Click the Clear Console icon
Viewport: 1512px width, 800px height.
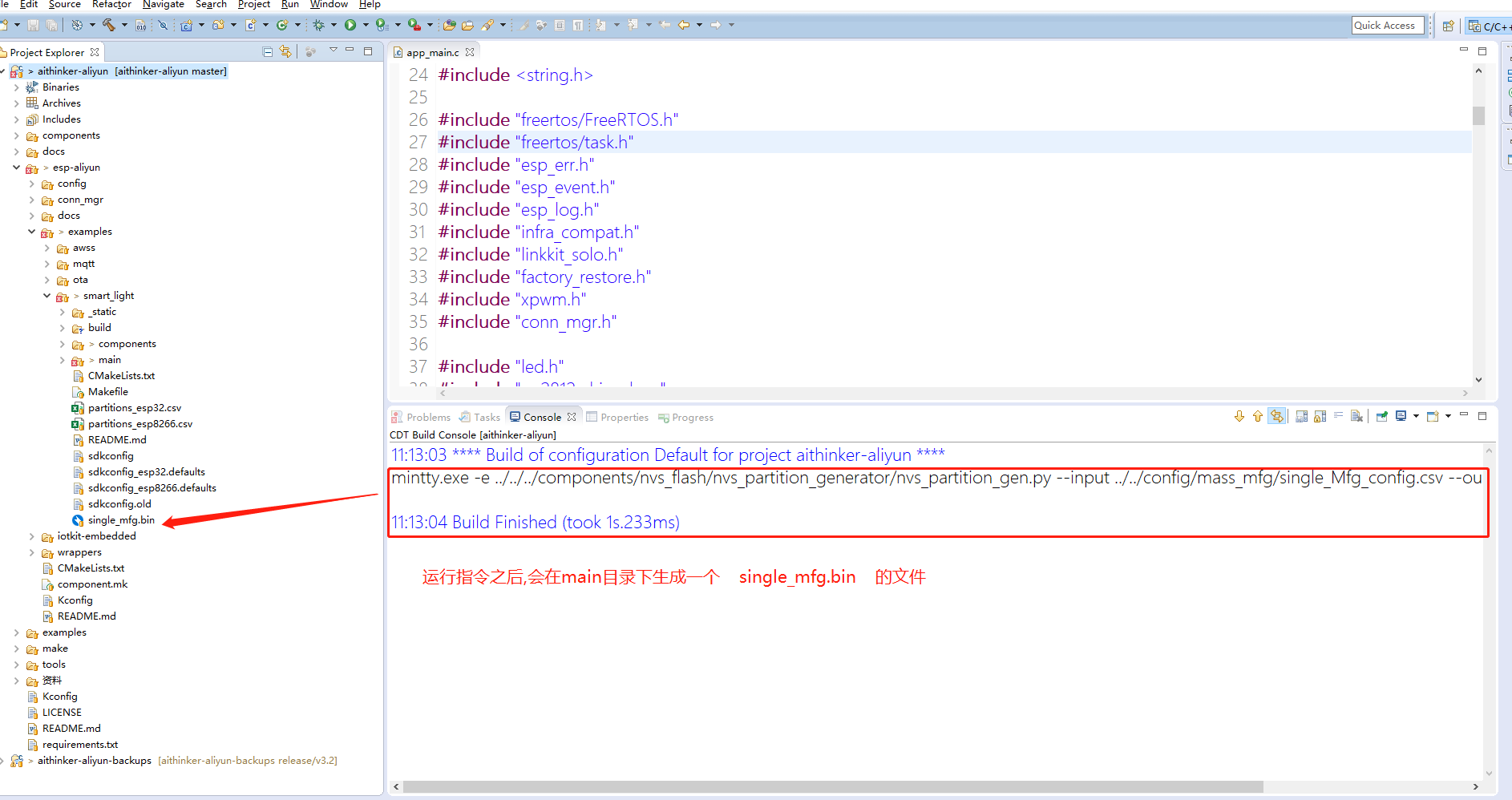click(1356, 416)
